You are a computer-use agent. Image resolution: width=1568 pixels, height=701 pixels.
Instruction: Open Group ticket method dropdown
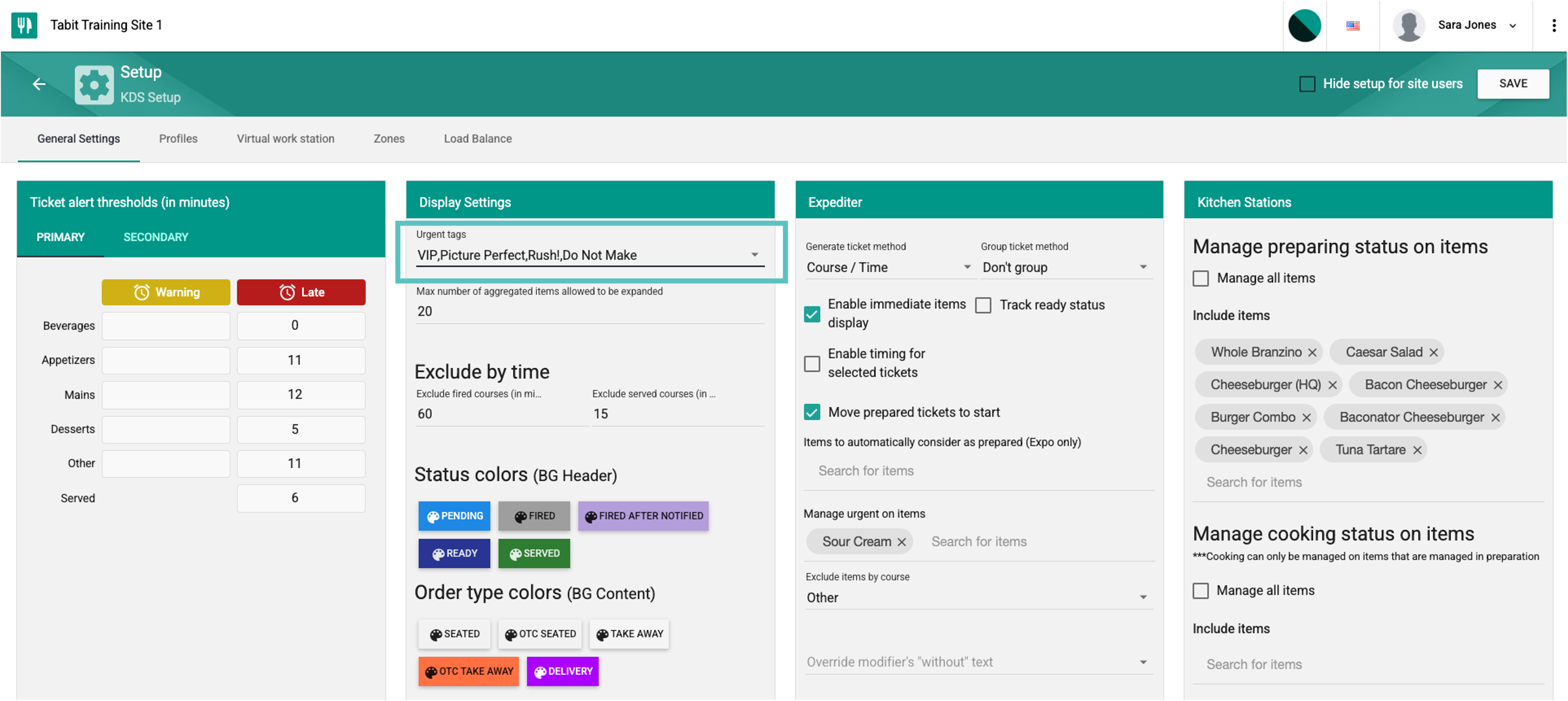pyautogui.click(x=1066, y=267)
